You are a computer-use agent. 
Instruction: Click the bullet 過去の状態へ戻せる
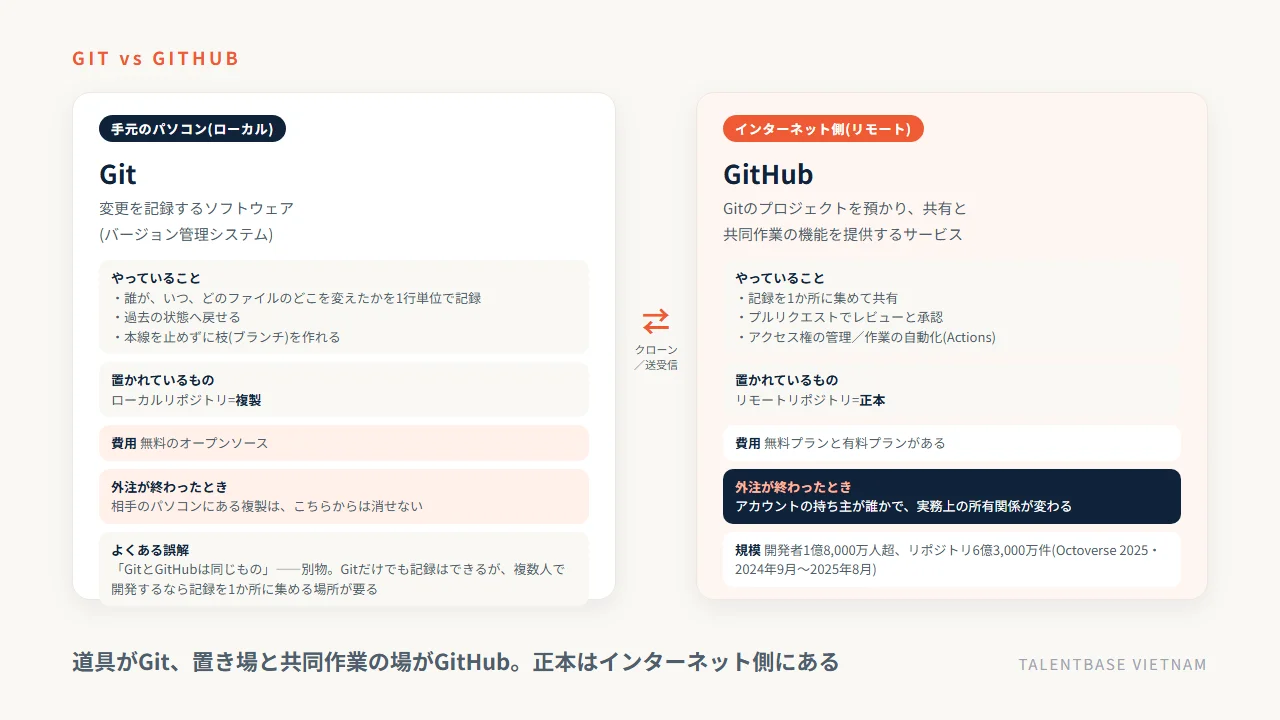coord(176,317)
